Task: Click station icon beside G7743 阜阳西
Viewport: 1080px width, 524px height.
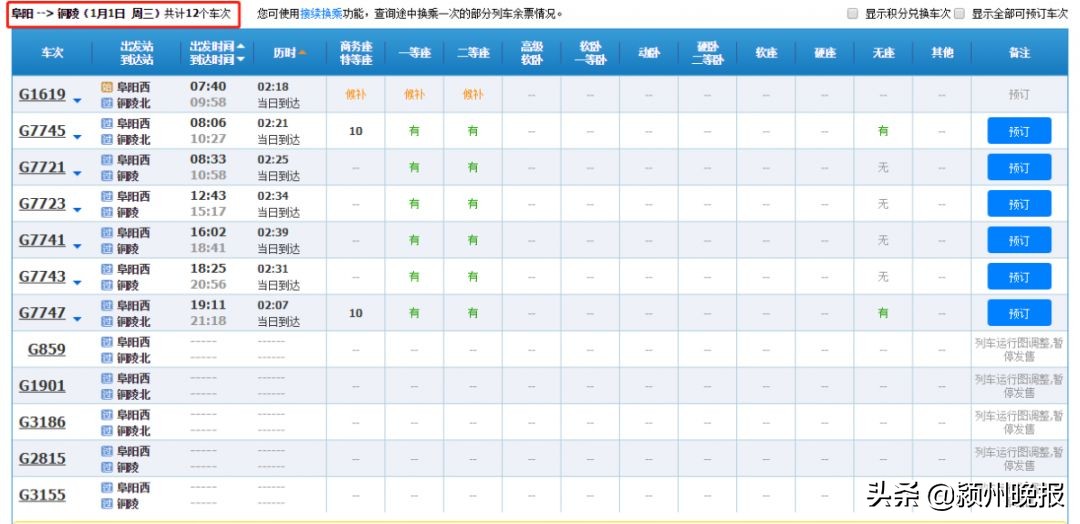Action: click(x=107, y=269)
